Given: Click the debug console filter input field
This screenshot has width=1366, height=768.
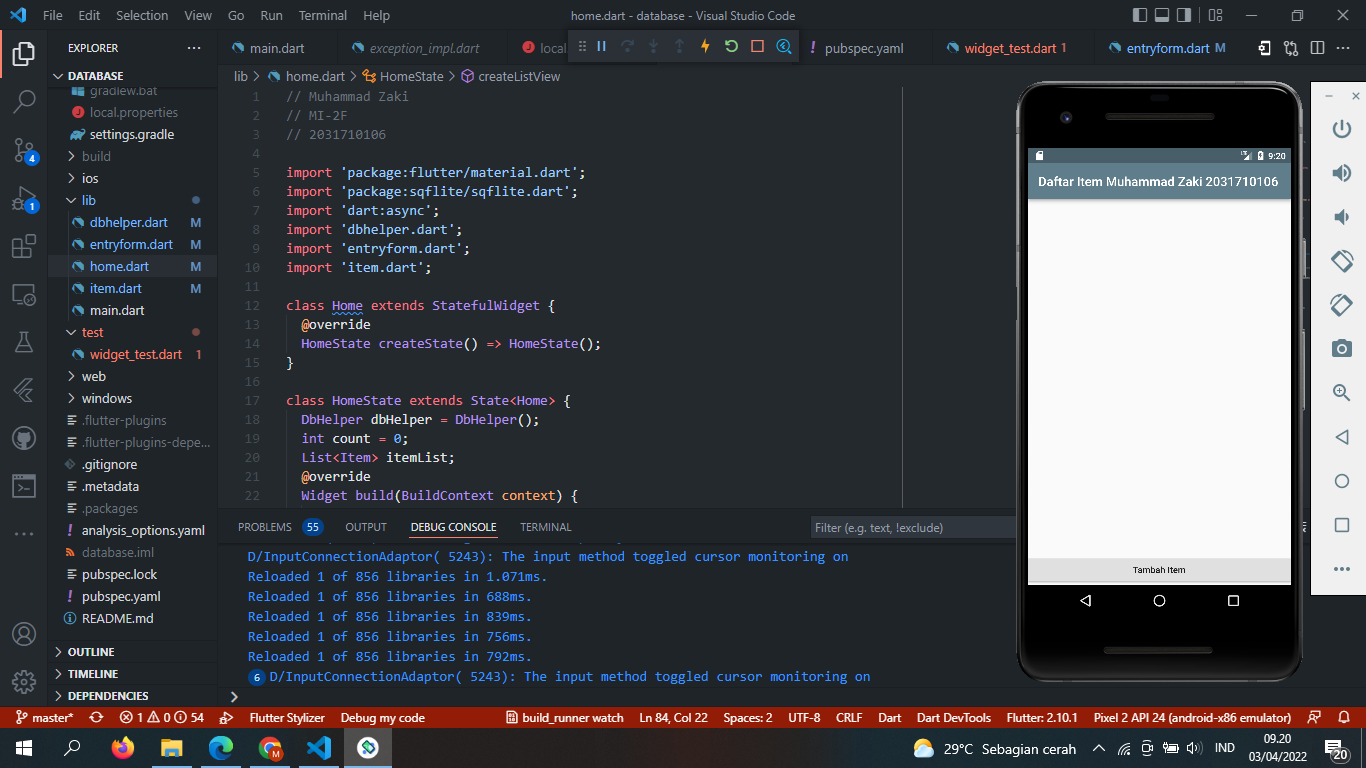Looking at the screenshot, I should [913, 527].
